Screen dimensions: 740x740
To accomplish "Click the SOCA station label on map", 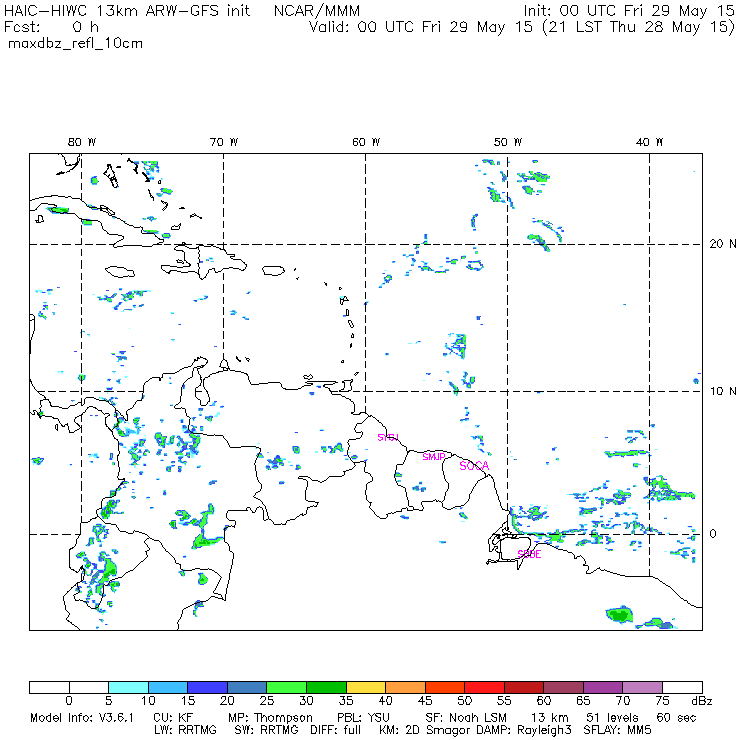I will [x=474, y=466].
